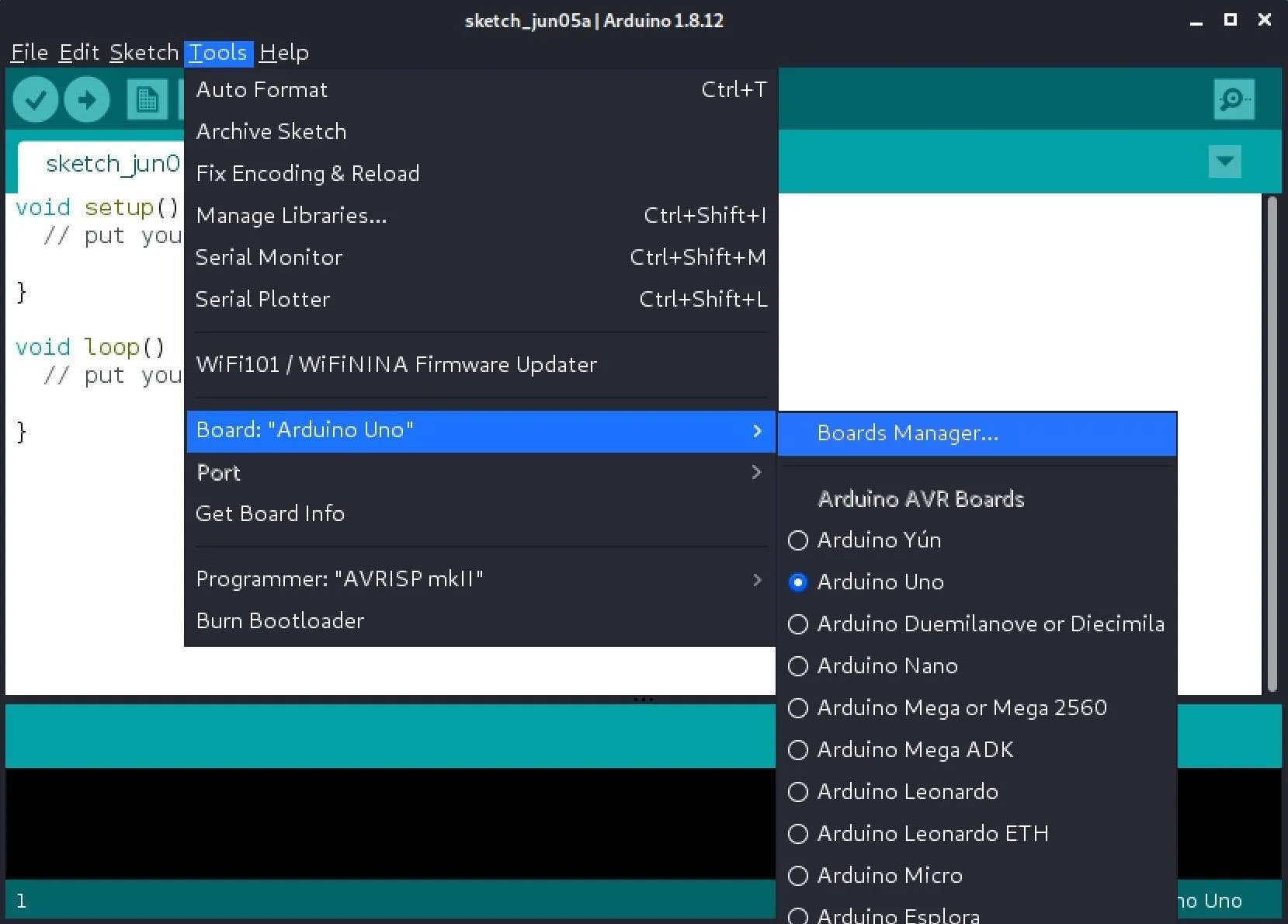The width and height of the screenshot is (1288, 924).
Task: Open Manage Libraries
Action: pyautogui.click(x=481, y=216)
